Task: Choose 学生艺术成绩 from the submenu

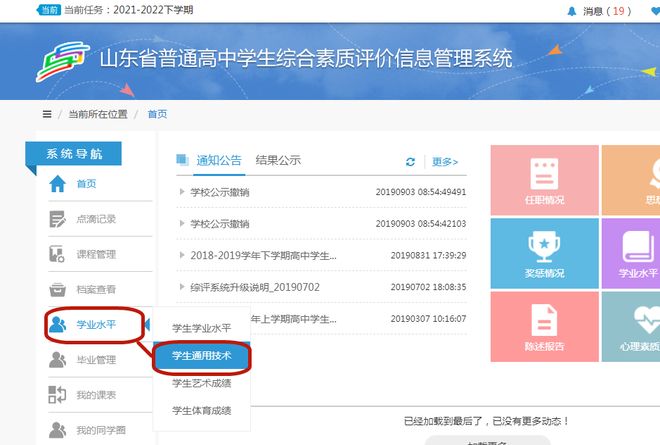Action: point(202,383)
